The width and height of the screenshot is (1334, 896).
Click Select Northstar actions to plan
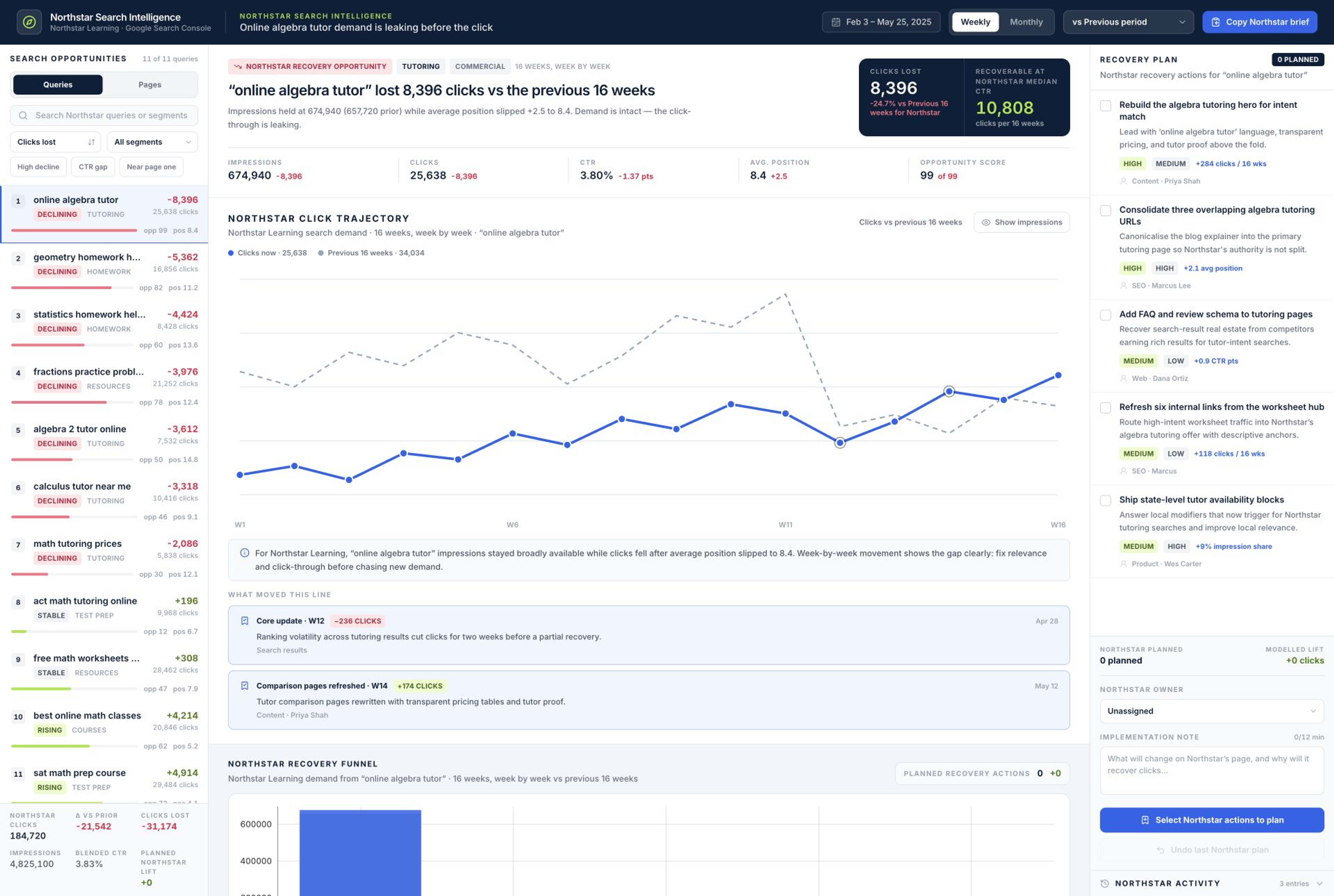[x=1211, y=820]
